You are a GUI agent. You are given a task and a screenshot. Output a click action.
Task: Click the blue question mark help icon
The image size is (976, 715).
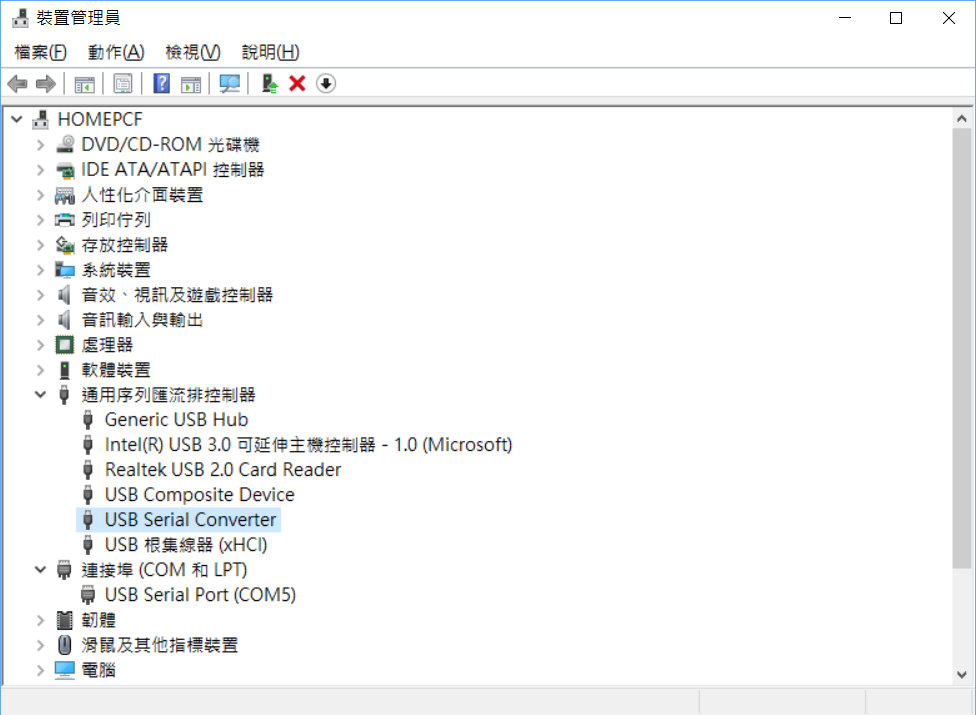(x=161, y=84)
